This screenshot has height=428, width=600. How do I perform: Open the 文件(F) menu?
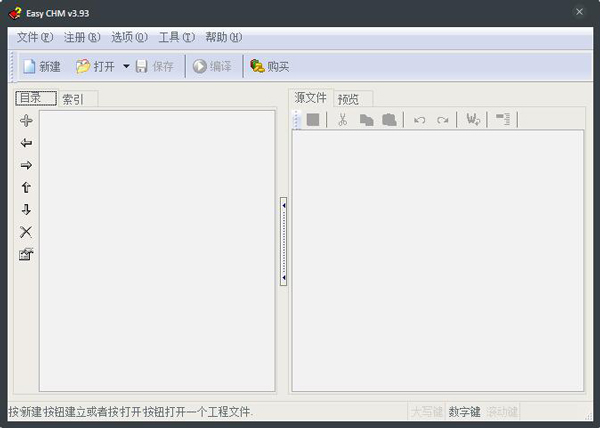[35, 37]
